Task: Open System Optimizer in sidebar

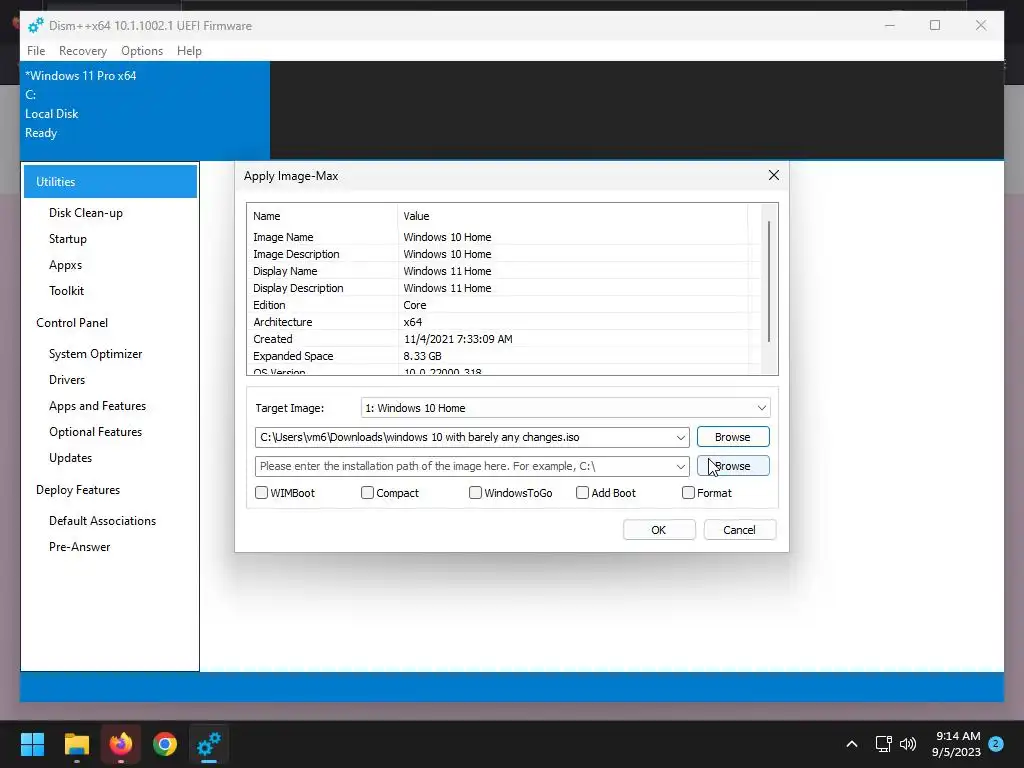Action: (95, 354)
